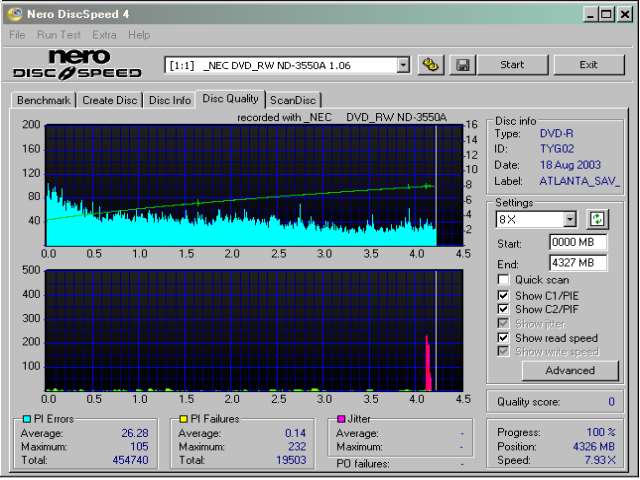Click the Speed value 7.93 X
Image resolution: width=640 pixels, height=480 pixels.
click(600, 460)
